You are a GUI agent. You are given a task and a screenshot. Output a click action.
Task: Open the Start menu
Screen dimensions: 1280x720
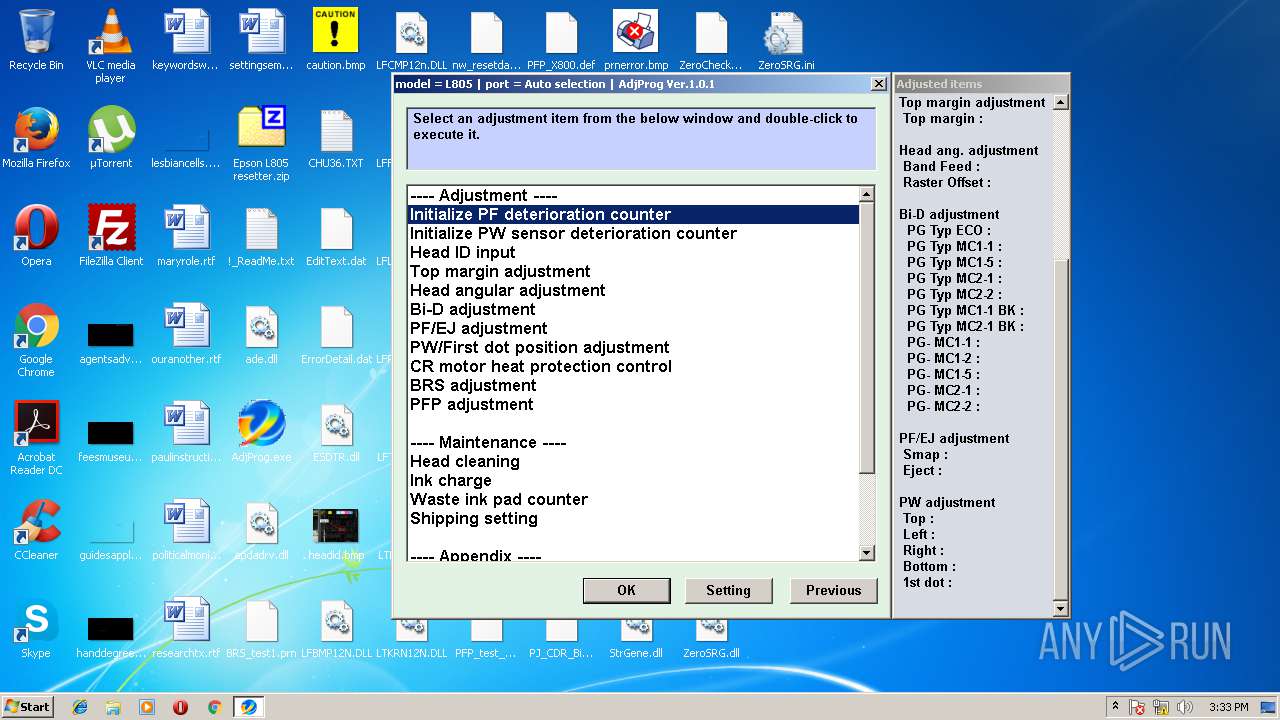(28, 707)
